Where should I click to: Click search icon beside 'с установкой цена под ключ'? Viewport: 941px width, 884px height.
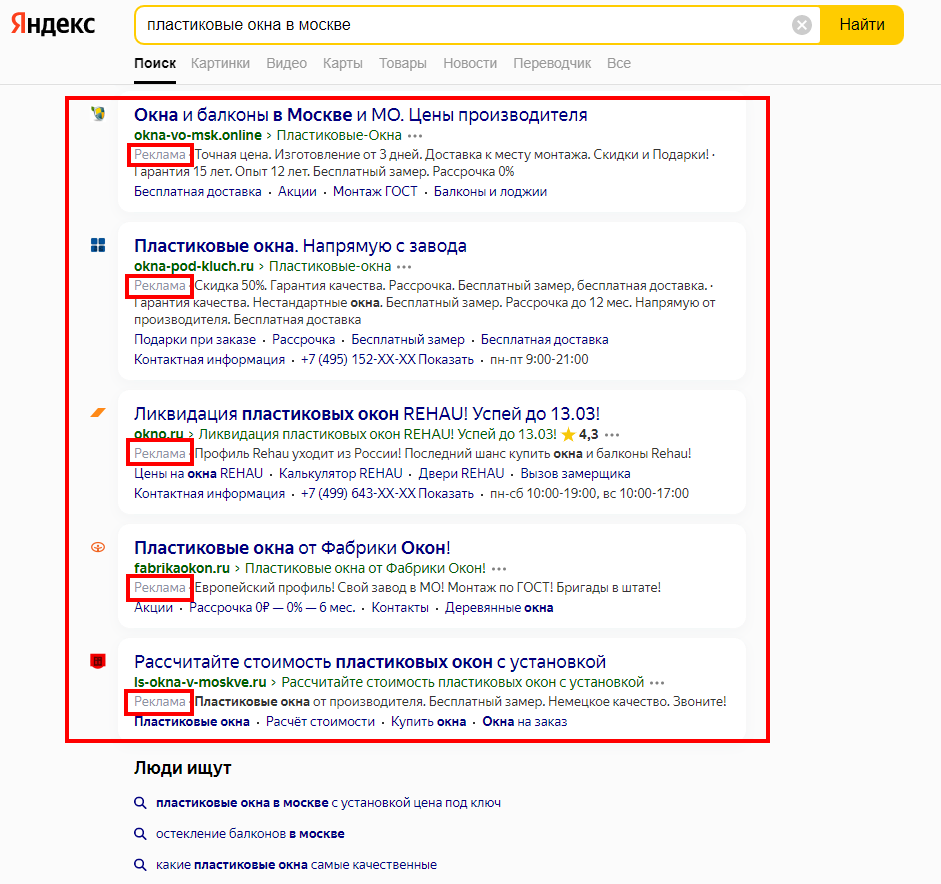click(x=140, y=802)
